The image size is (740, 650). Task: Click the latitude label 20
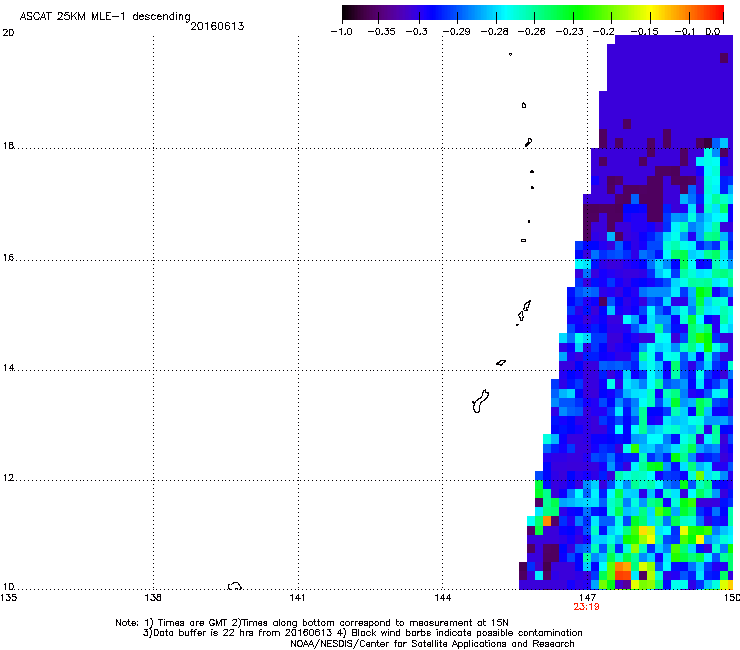click(x=8, y=33)
